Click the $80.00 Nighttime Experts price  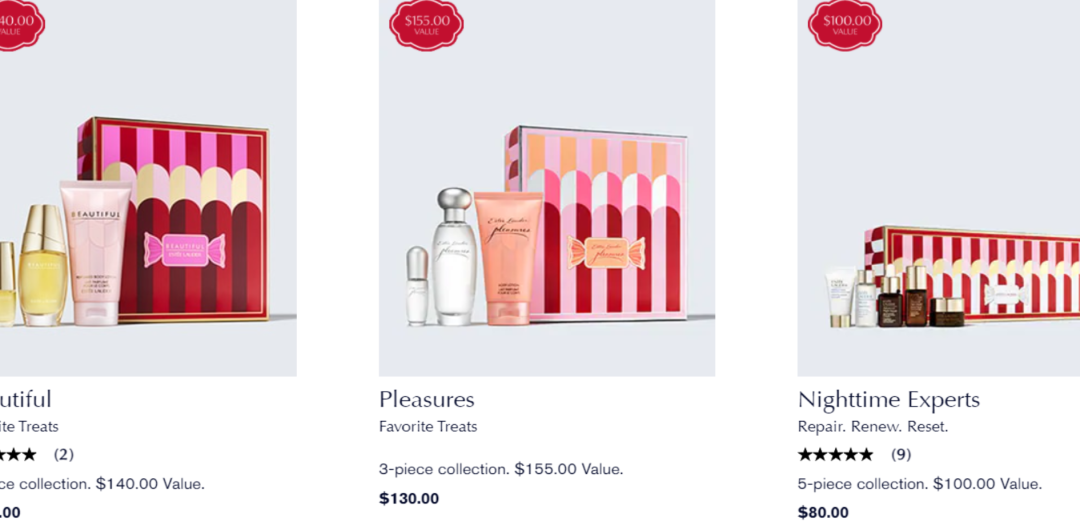tap(823, 512)
